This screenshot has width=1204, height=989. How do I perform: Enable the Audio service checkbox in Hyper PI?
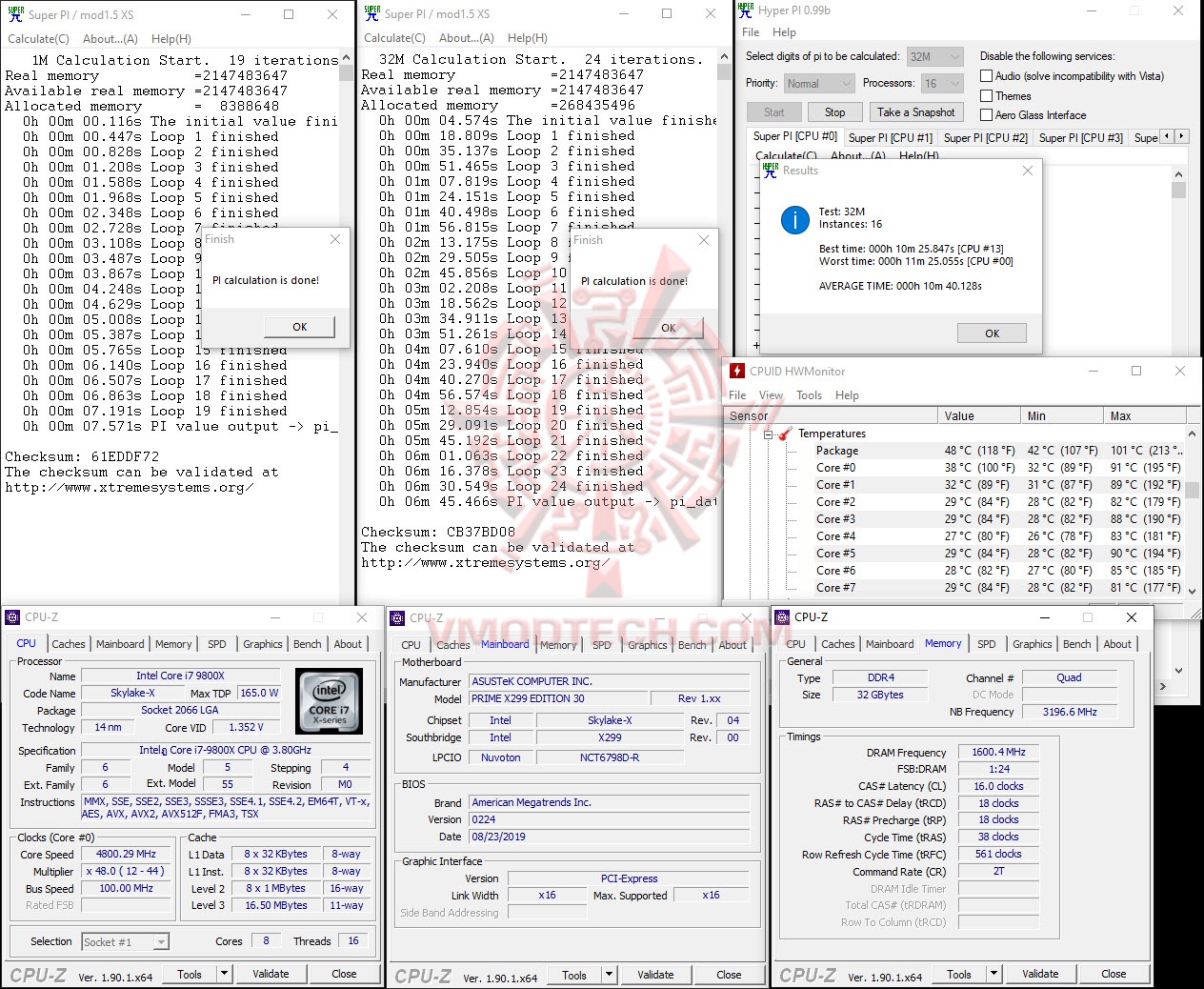coord(987,76)
